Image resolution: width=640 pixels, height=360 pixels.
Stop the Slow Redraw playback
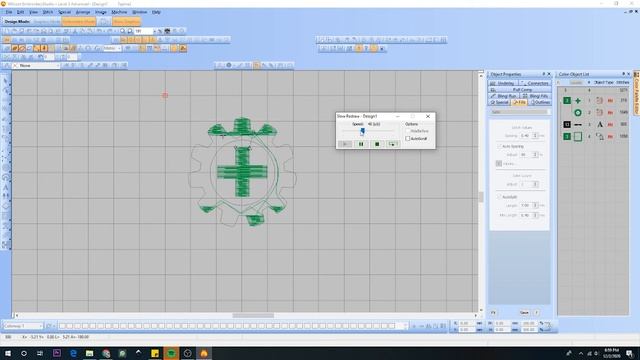click(377, 144)
